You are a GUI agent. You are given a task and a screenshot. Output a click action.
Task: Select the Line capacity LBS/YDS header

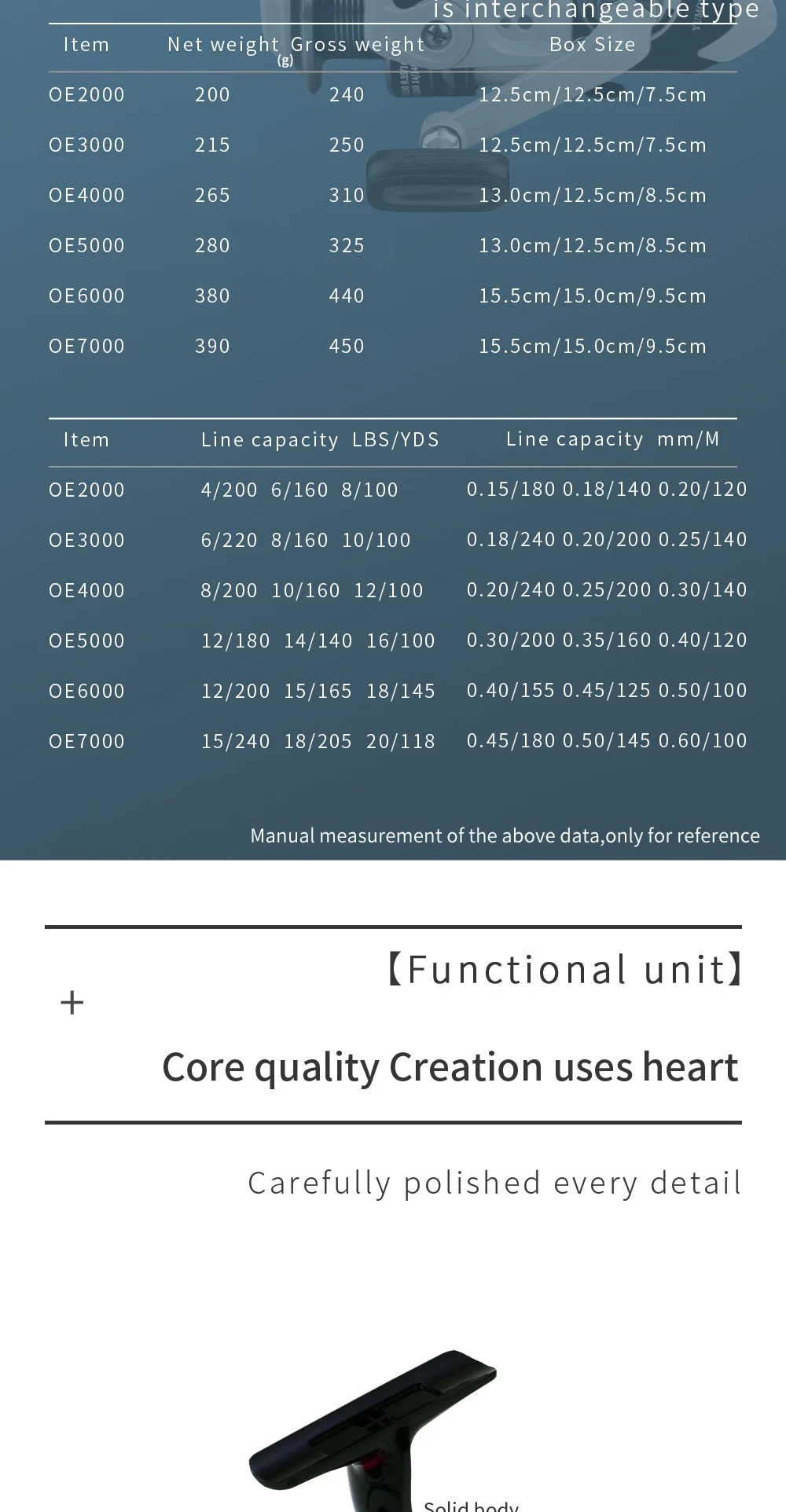coord(320,440)
